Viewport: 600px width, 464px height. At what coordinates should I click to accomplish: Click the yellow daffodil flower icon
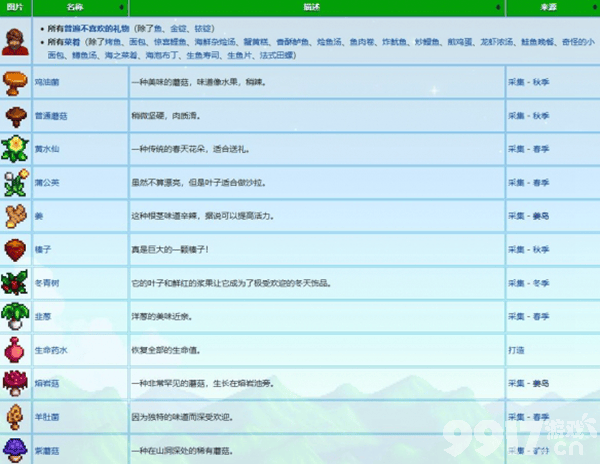pyautogui.click(x=15, y=149)
